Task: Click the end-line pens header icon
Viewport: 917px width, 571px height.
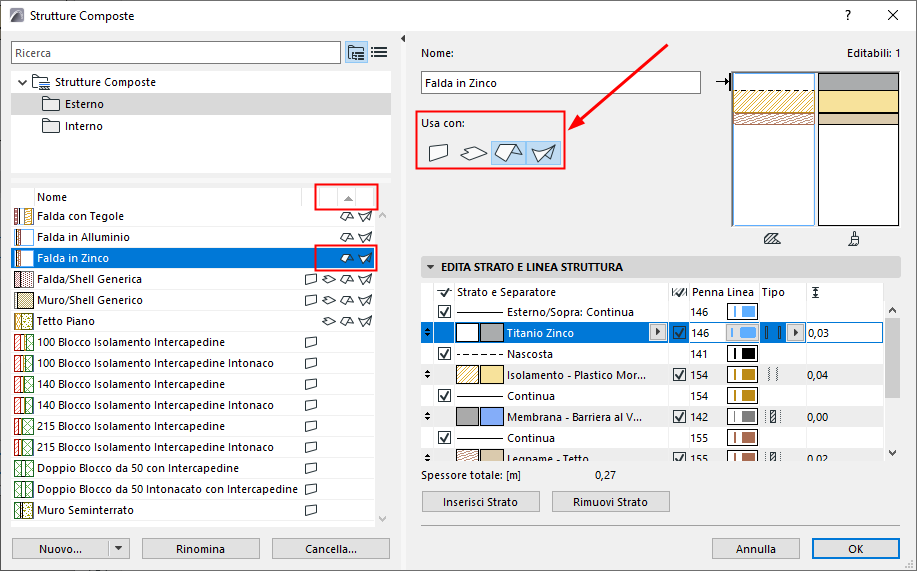Action: [679, 292]
